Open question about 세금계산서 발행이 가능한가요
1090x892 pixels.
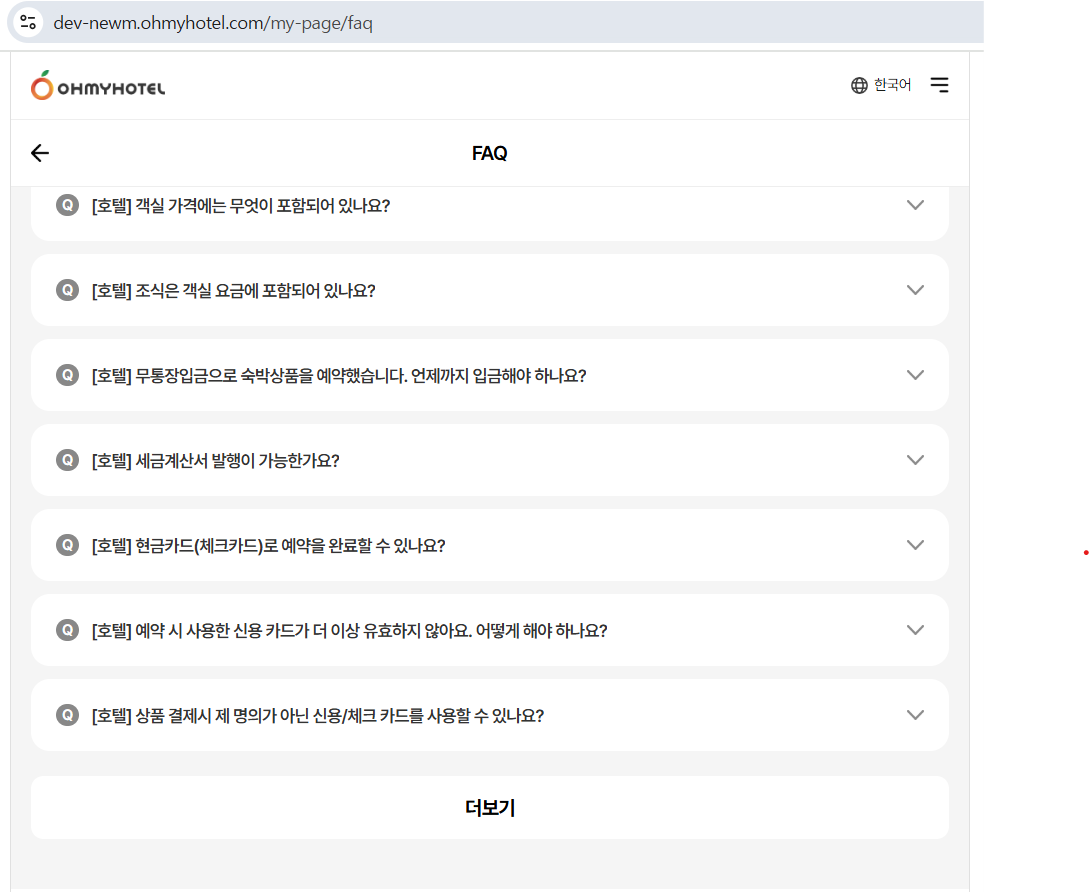(215, 461)
